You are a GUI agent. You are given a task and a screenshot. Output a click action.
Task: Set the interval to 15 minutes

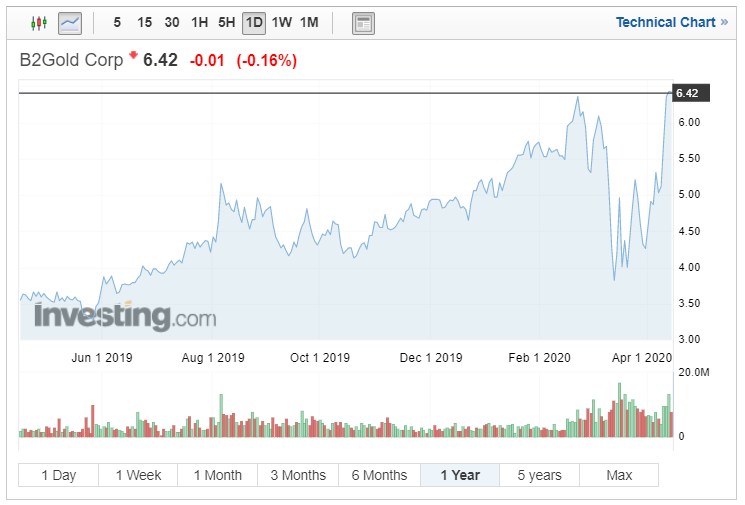point(145,22)
